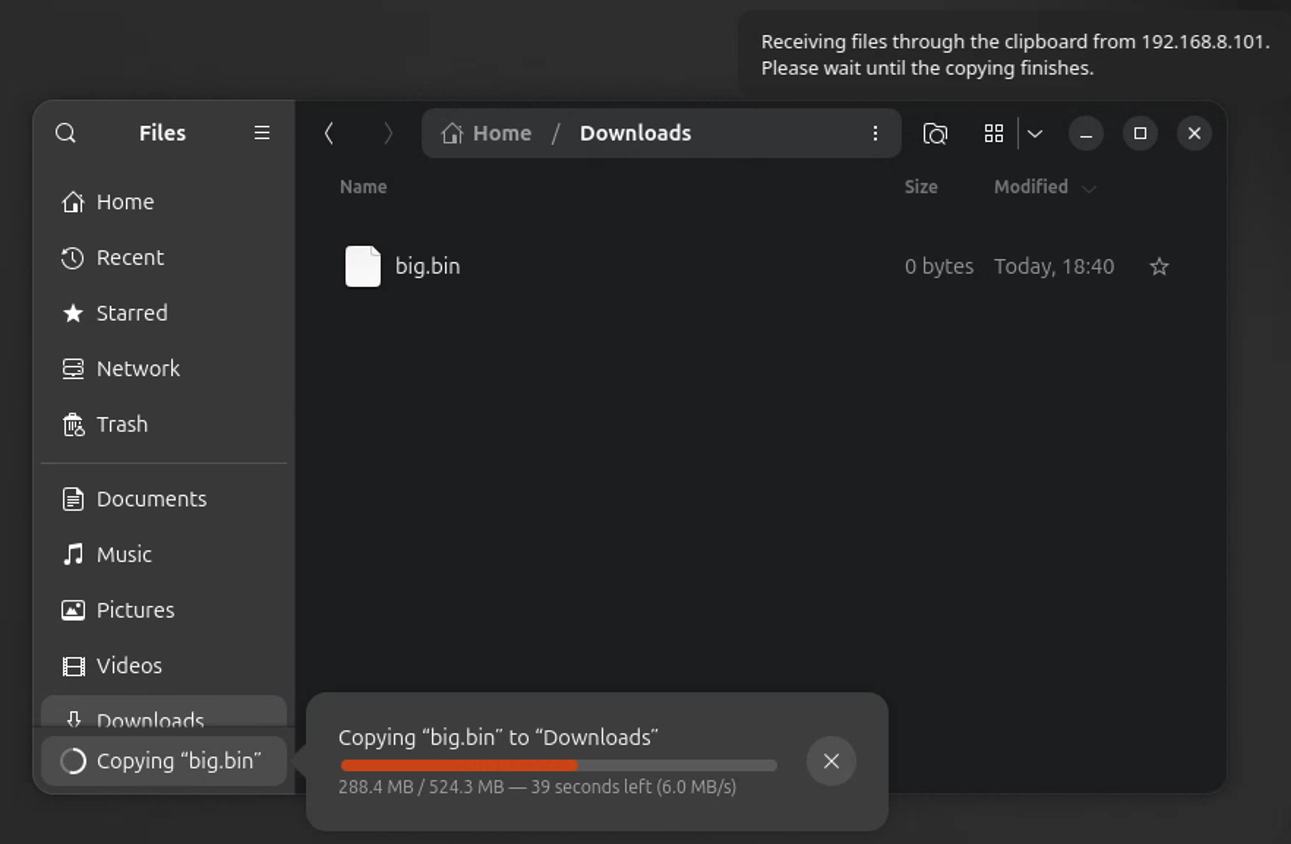Go back using the left arrow
Viewport: 1291px width, 844px height.
(x=329, y=133)
